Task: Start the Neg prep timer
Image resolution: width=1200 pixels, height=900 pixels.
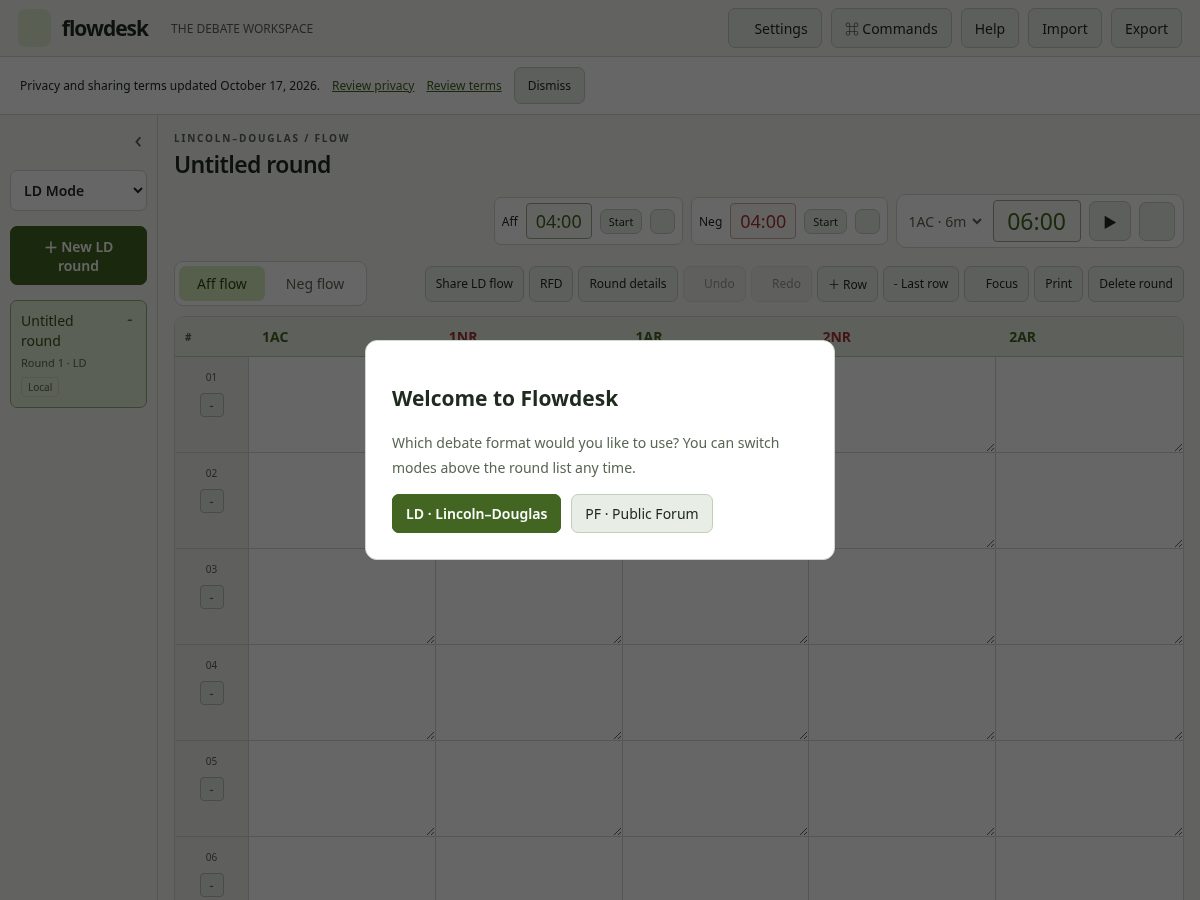Action: point(825,221)
